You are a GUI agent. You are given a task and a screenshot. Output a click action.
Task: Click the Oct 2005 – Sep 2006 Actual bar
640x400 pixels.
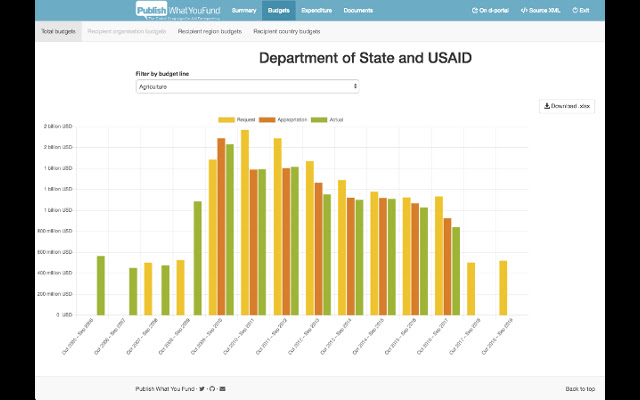(101, 286)
